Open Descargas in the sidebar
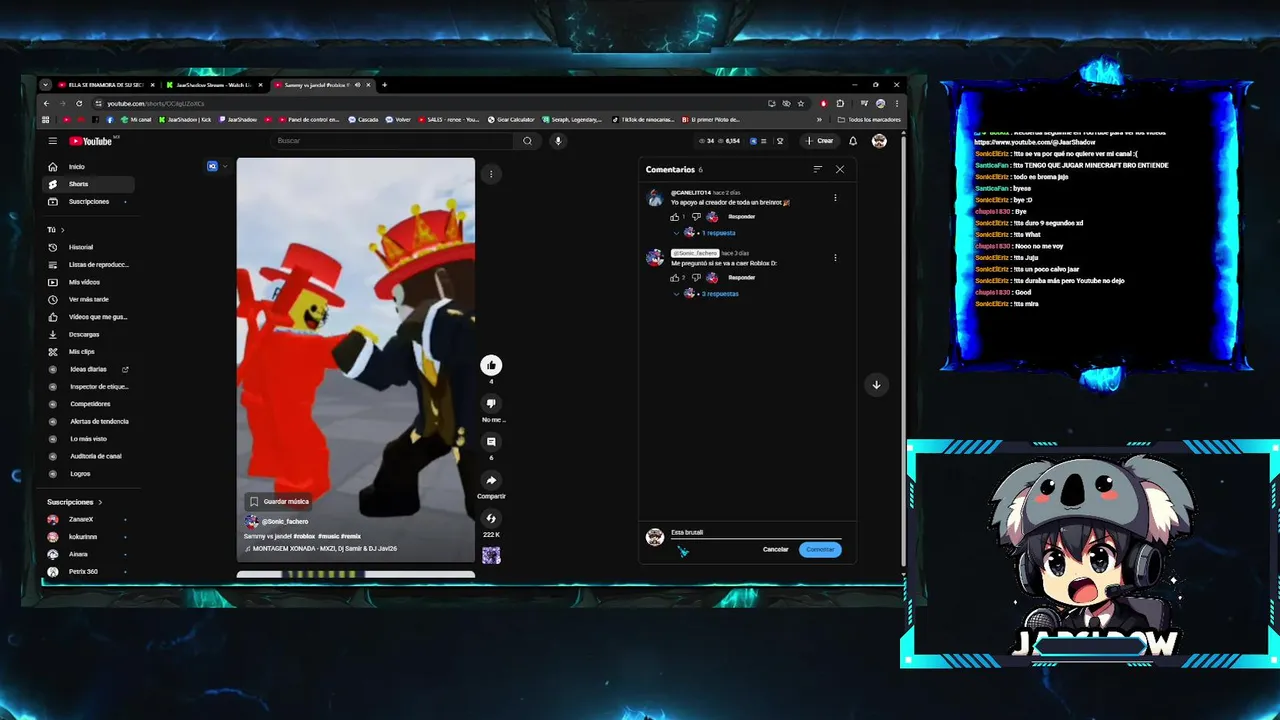Screen dimensions: 1280x720 tap(88, 335)
